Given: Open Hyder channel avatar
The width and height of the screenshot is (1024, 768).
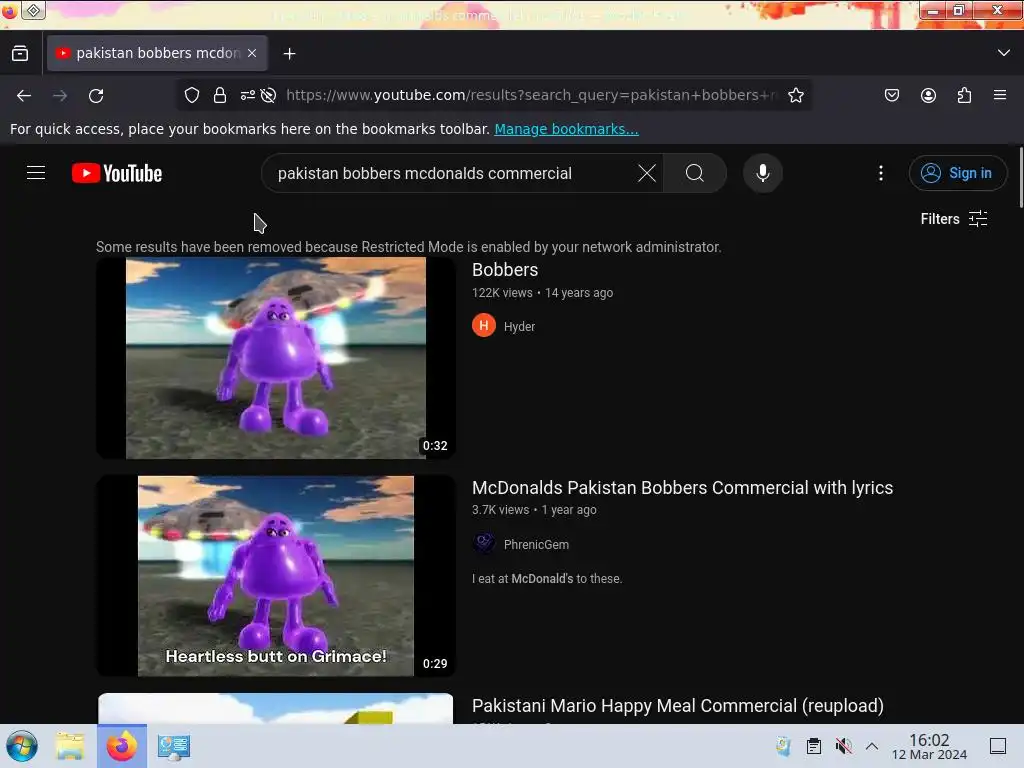Looking at the screenshot, I should pos(484,325).
